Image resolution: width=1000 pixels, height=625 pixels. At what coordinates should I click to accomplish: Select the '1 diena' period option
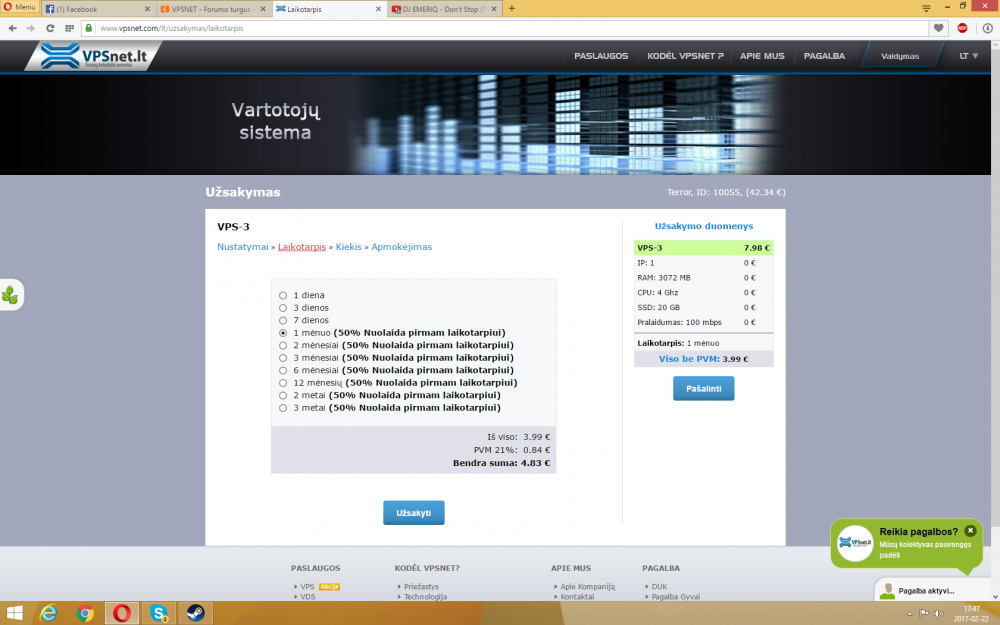coord(283,295)
